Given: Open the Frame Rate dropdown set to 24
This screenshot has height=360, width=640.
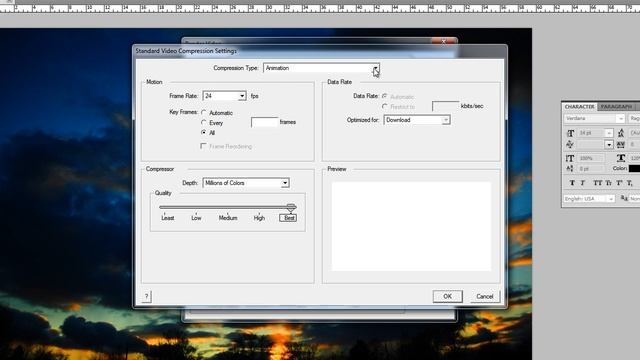Looking at the screenshot, I should tap(224, 96).
